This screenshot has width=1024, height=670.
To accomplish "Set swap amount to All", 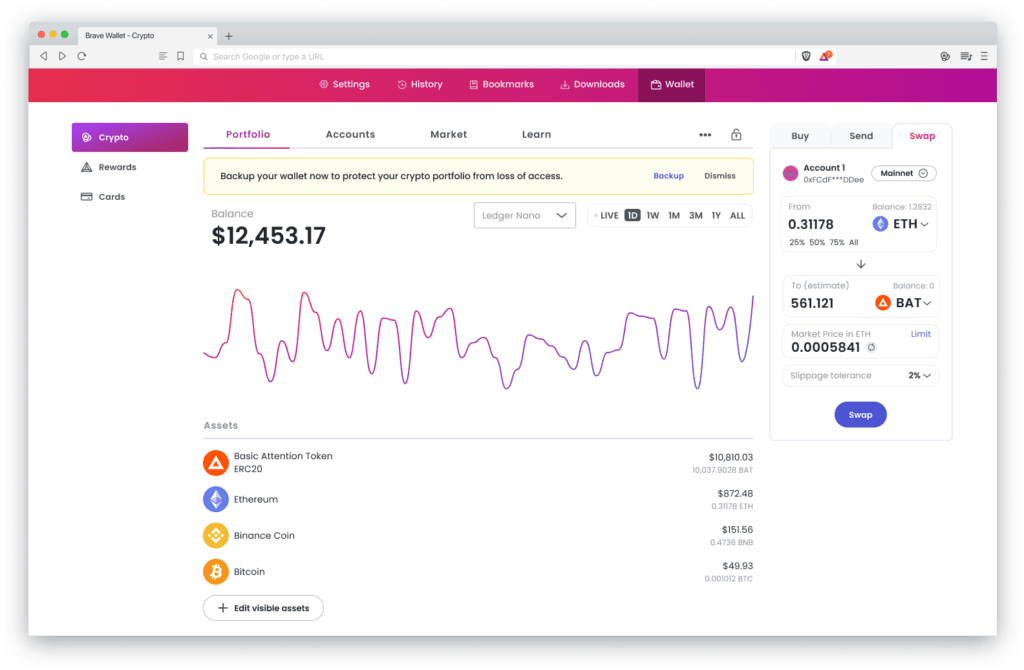I will 854,242.
